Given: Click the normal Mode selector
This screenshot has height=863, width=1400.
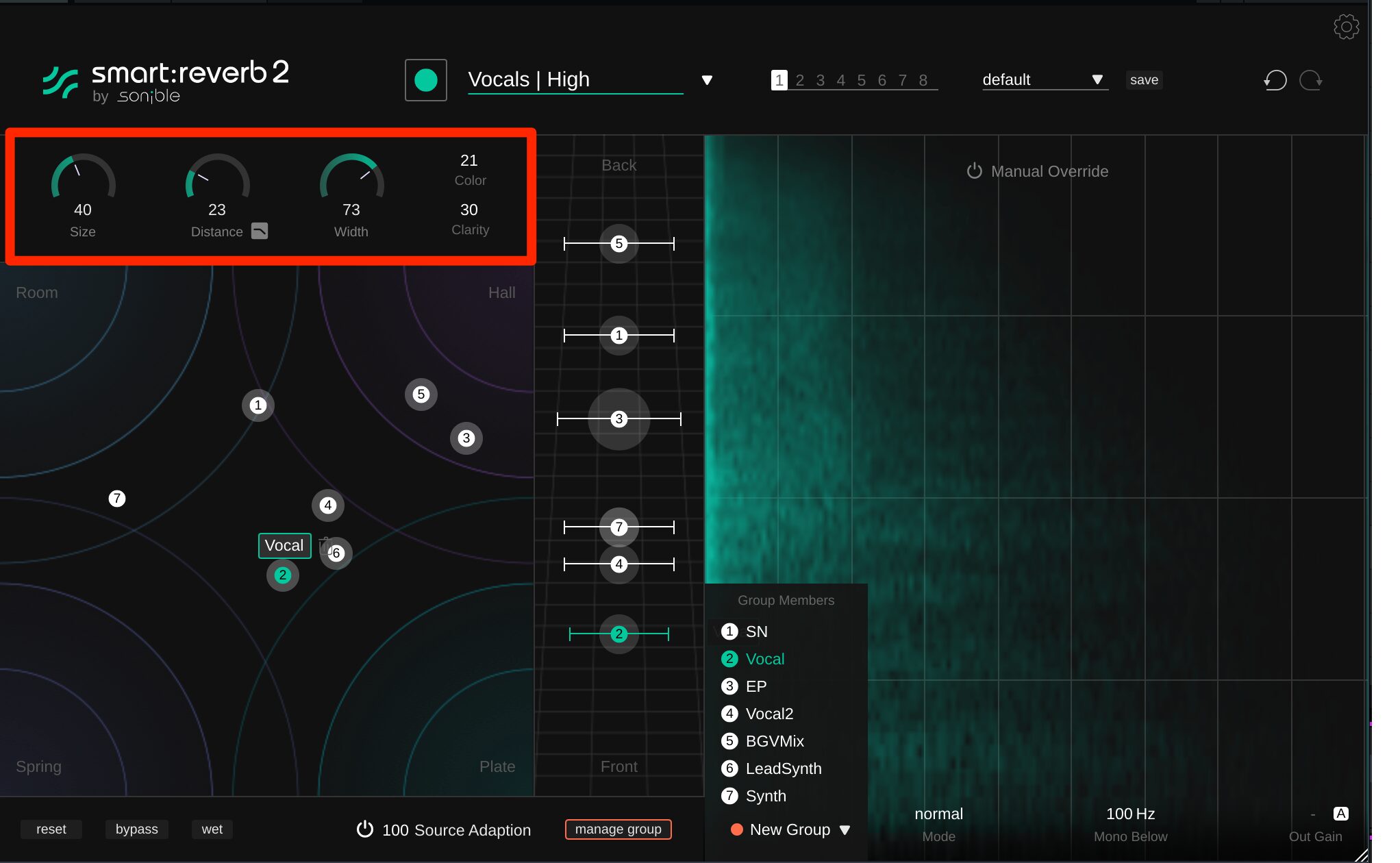Looking at the screenshot, I should coord(938,814).
